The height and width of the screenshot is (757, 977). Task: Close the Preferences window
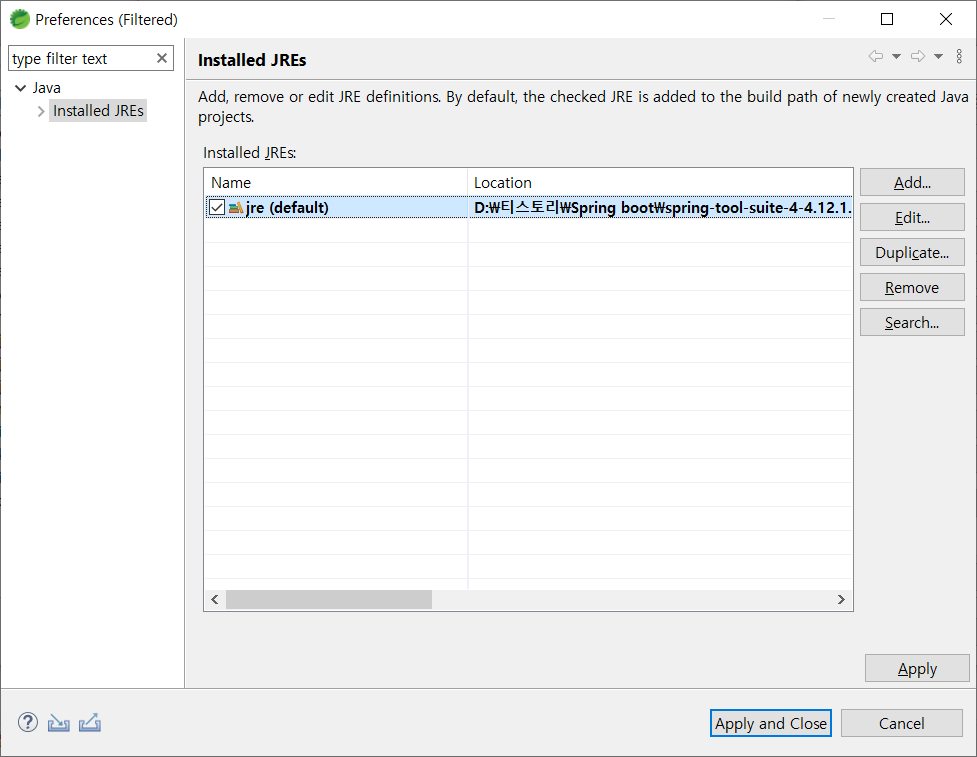(x=945, y=19)
